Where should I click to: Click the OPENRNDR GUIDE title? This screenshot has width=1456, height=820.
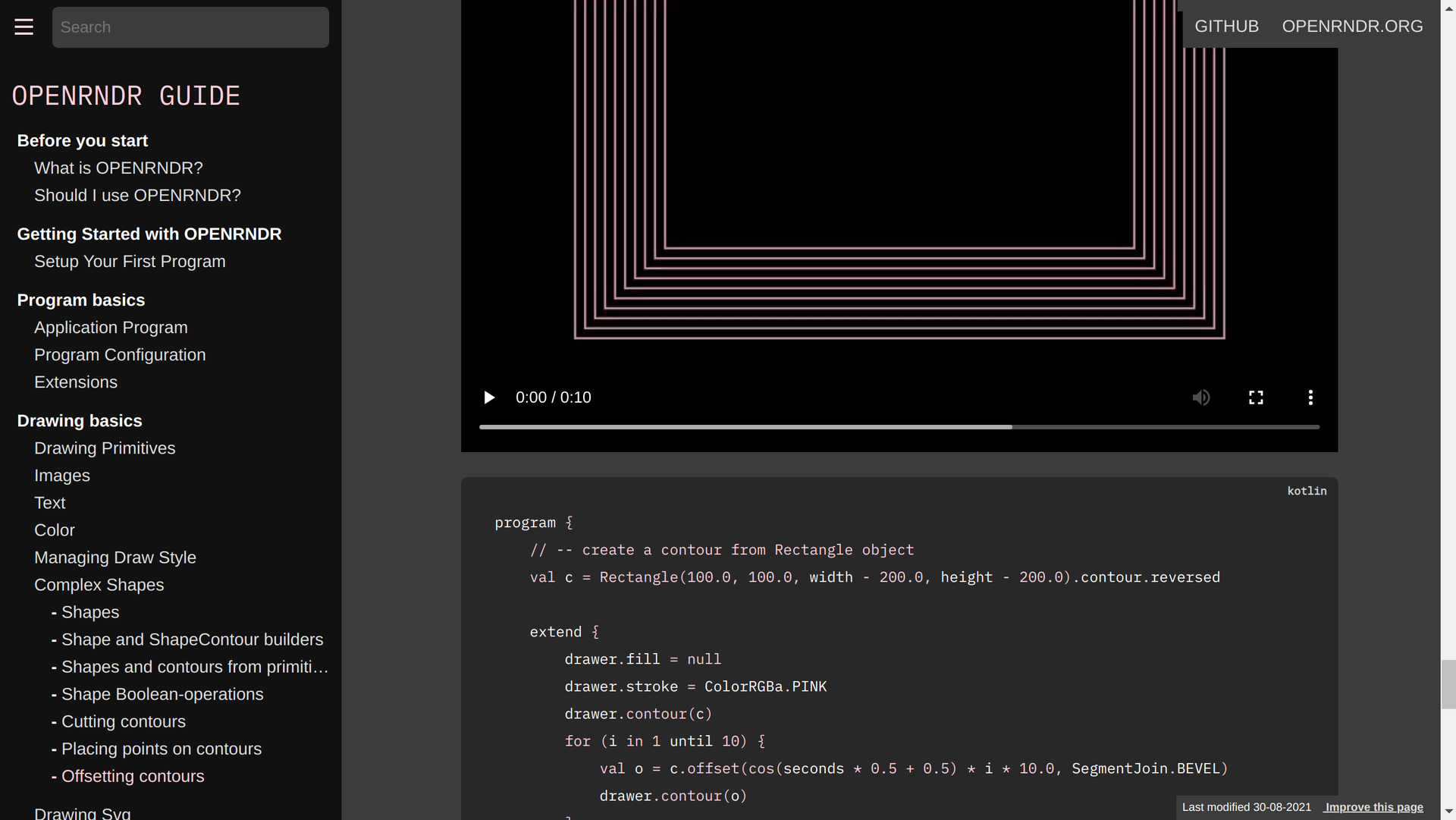[x=126, y=96]
